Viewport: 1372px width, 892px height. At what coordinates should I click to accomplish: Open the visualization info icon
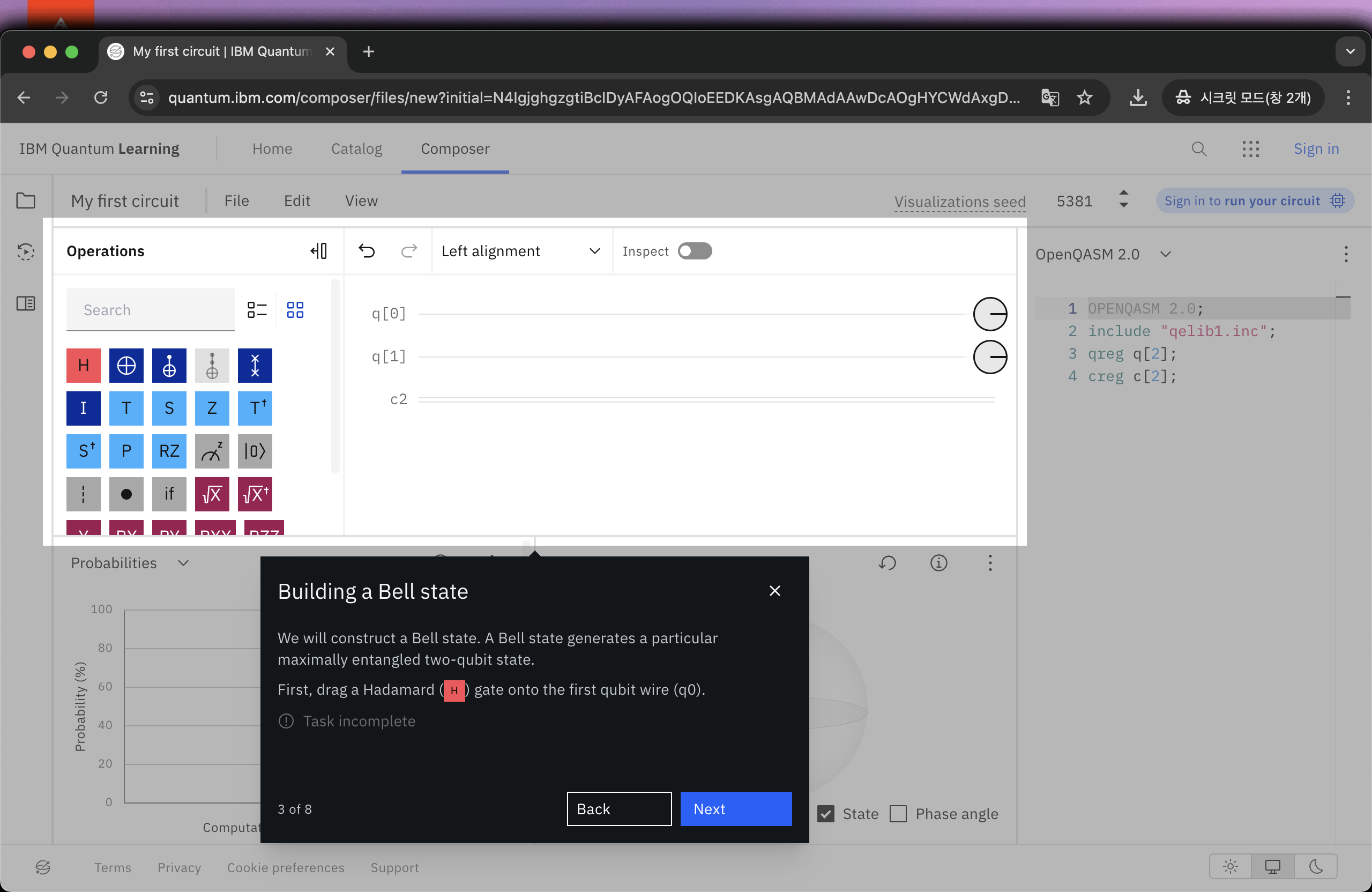[939, 563]
